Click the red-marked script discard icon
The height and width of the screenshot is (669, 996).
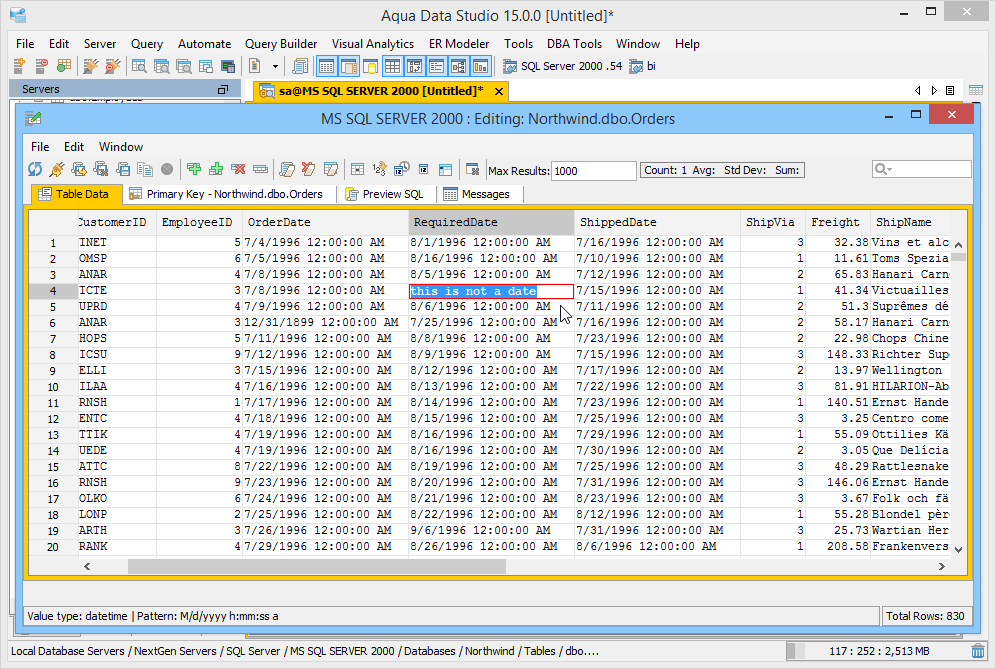pyautogui.click(x=309, y=169)
